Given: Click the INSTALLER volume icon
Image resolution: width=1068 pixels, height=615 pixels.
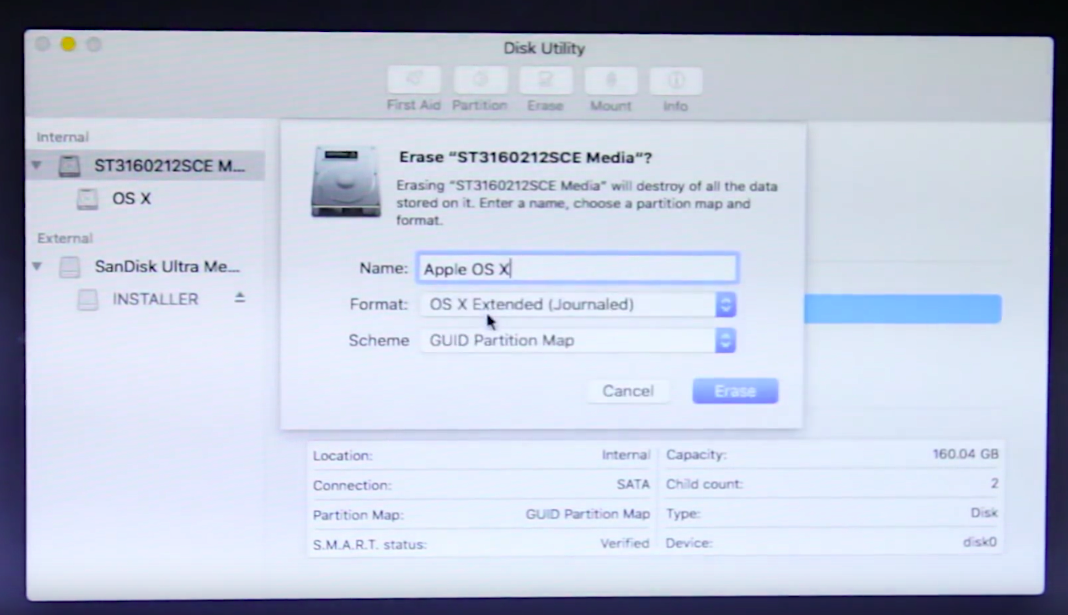Looking at the screenshot, I should [87, 299].
